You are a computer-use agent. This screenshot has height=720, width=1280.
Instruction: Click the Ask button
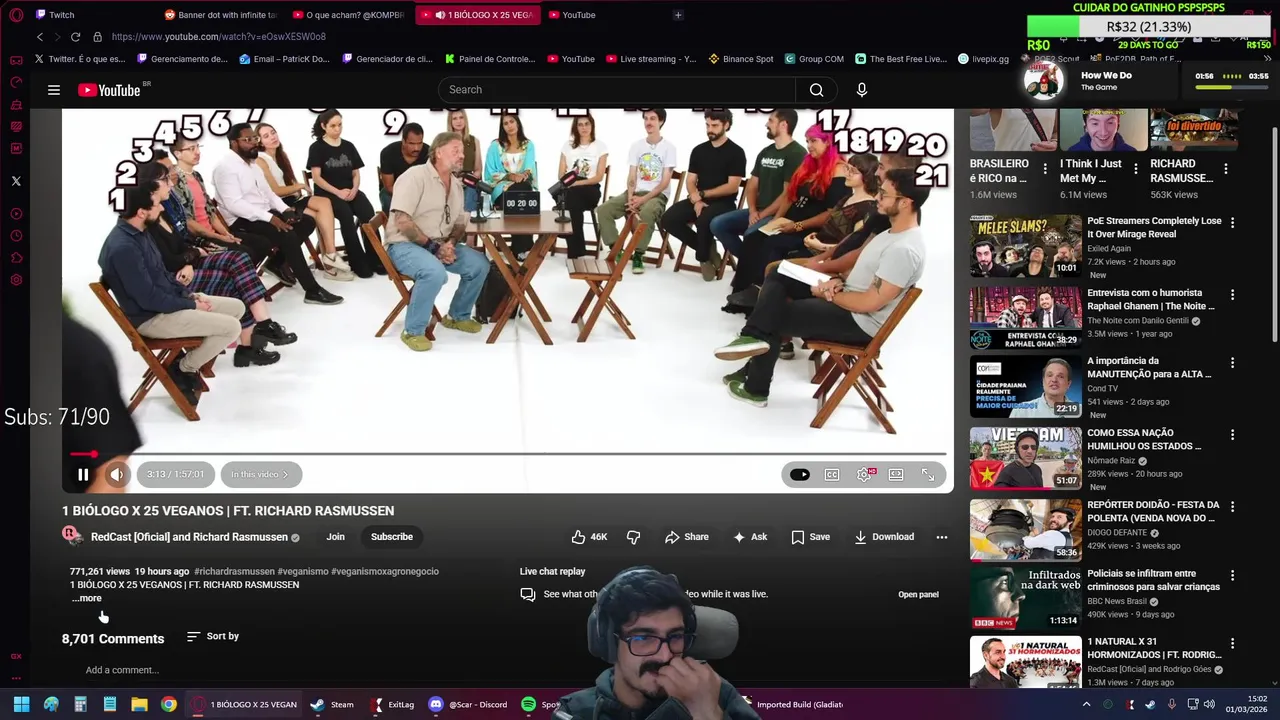tap(750, 537)
